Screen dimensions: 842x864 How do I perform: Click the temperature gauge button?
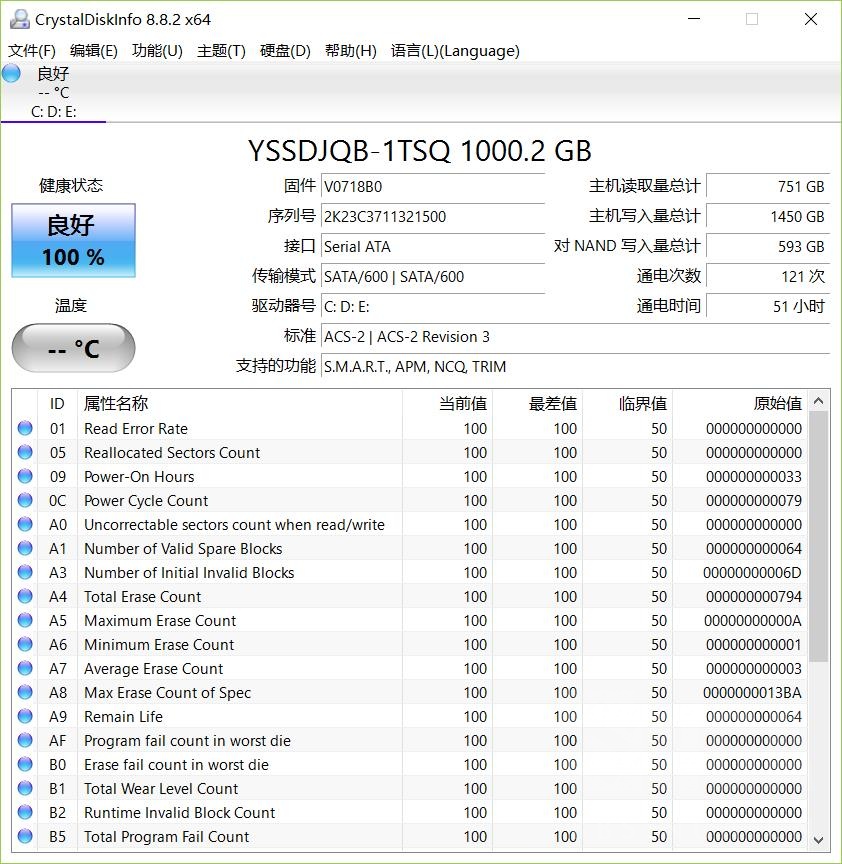tap(72, 348)
